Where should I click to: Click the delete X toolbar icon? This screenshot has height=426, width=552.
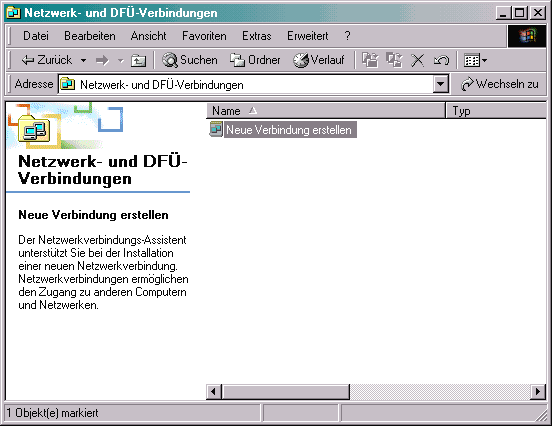418,61
